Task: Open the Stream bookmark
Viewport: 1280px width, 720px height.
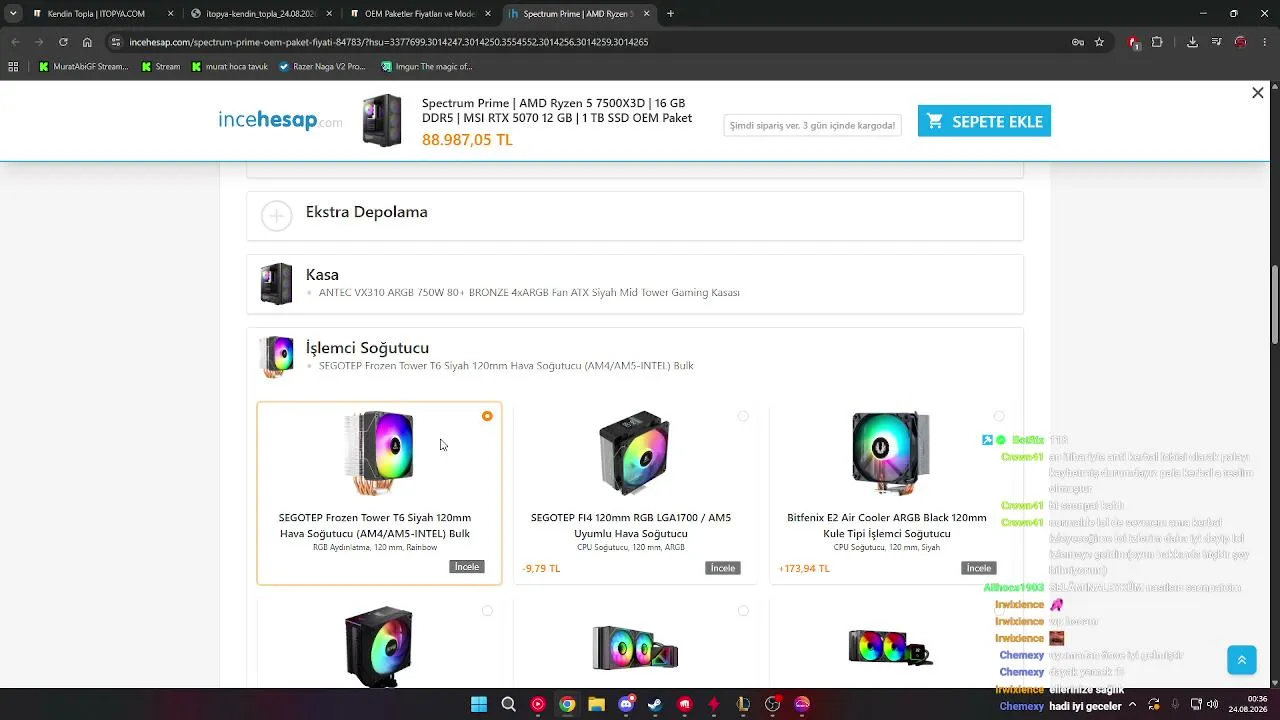Action: click(x=160, y=67)
